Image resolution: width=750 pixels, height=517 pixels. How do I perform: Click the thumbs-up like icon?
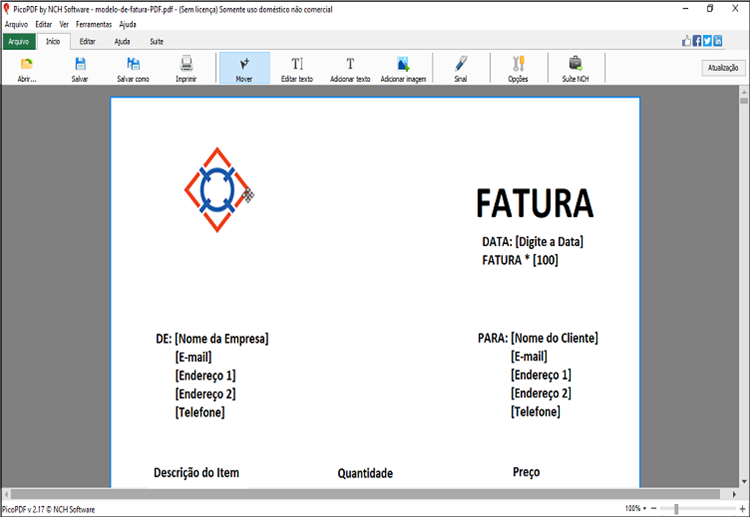[x=686, y=41]
